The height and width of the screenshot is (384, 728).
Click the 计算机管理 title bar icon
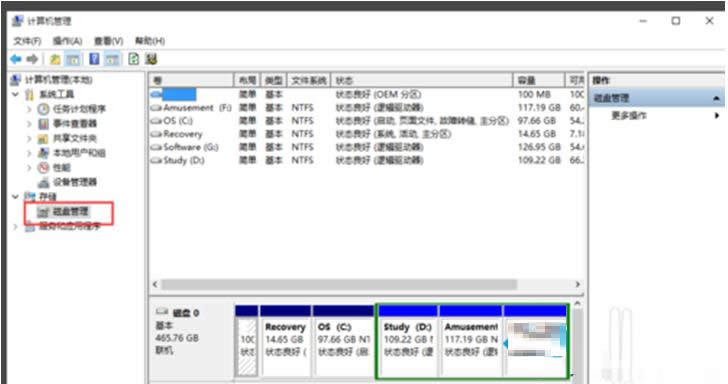[18, 21]
